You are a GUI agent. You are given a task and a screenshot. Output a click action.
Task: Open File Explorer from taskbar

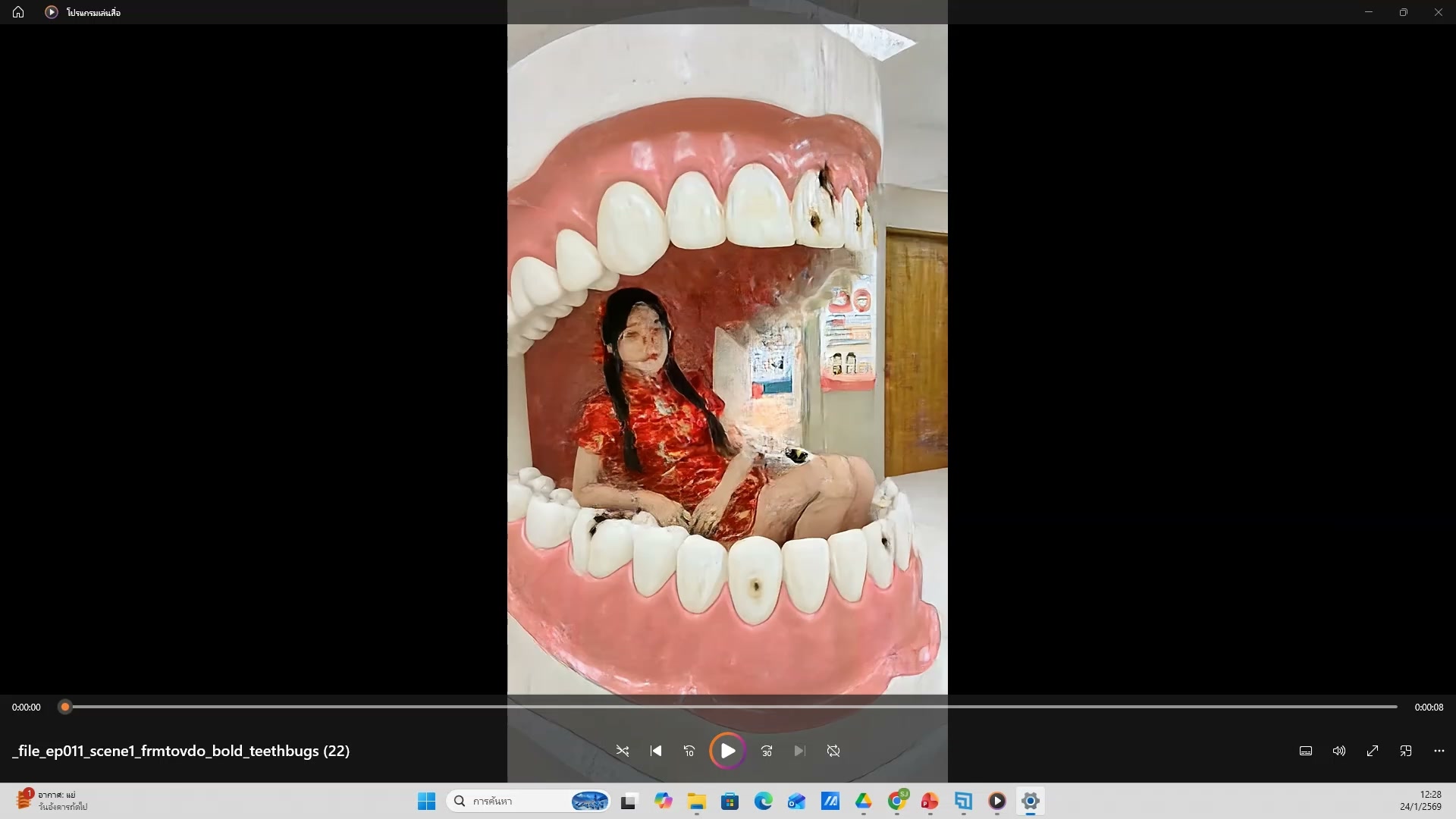[x=696, y=801]
